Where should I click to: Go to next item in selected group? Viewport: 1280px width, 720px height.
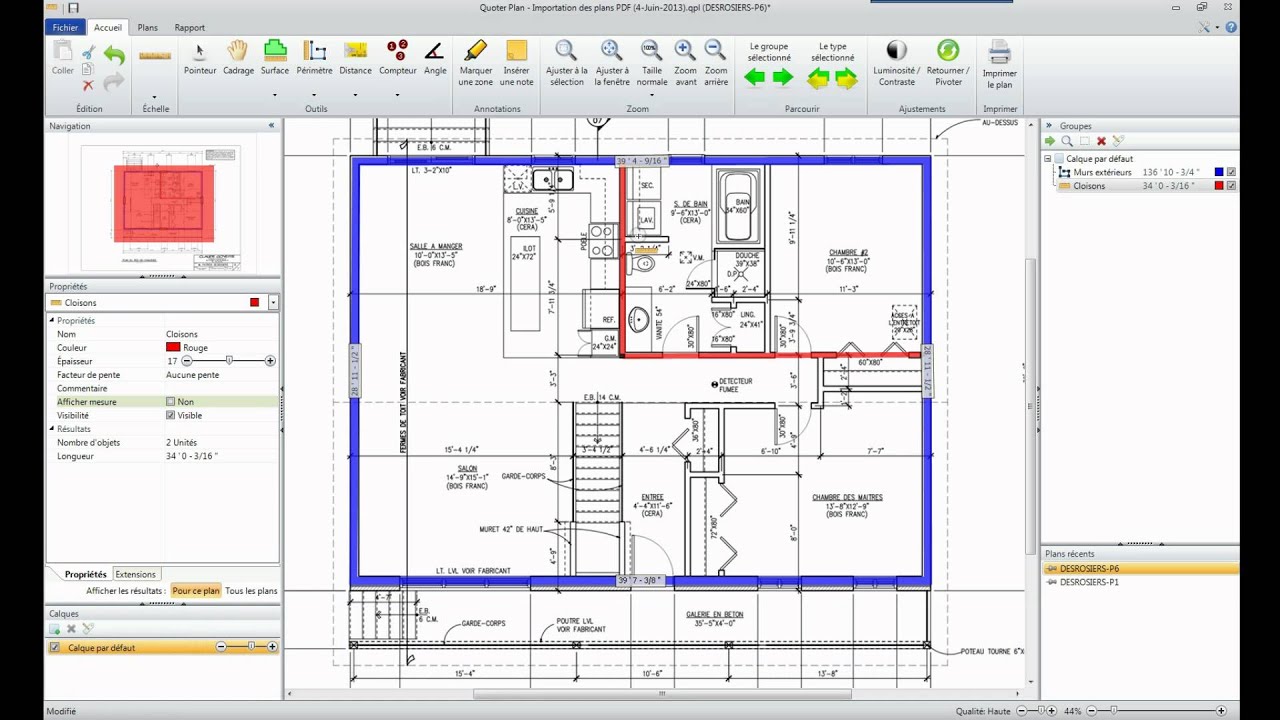coord(783,78)
